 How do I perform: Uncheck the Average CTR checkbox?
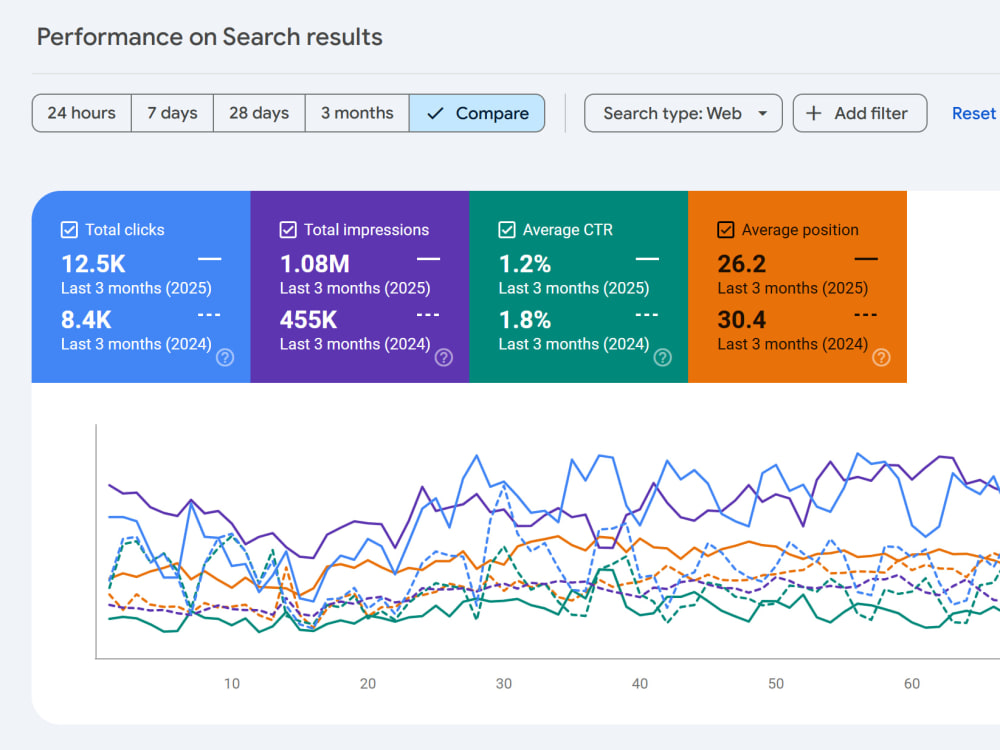click(x=507, y=230)
